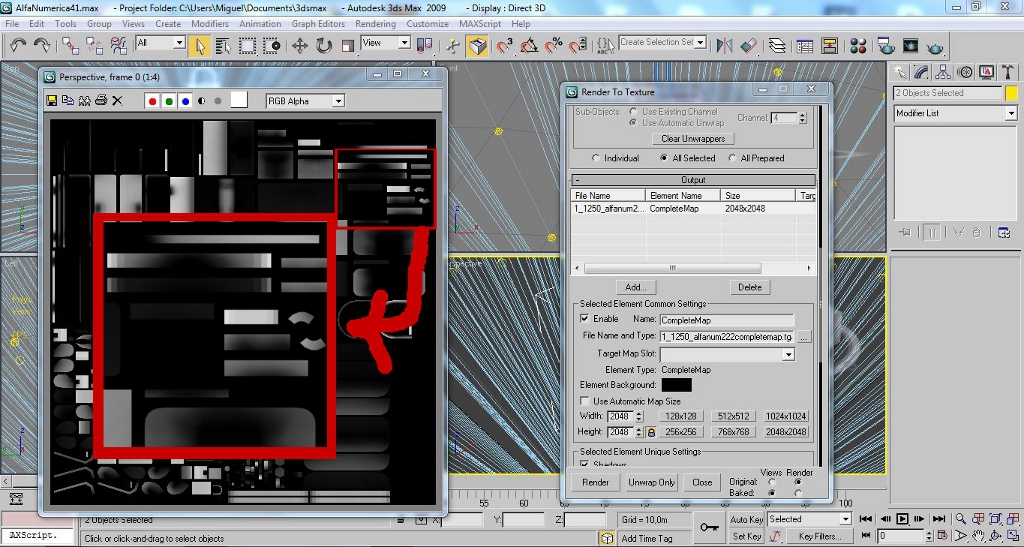Activate the Select and Rotate tool
Viewport: 1024px width, 547px height.
click(x=324, y=45)
